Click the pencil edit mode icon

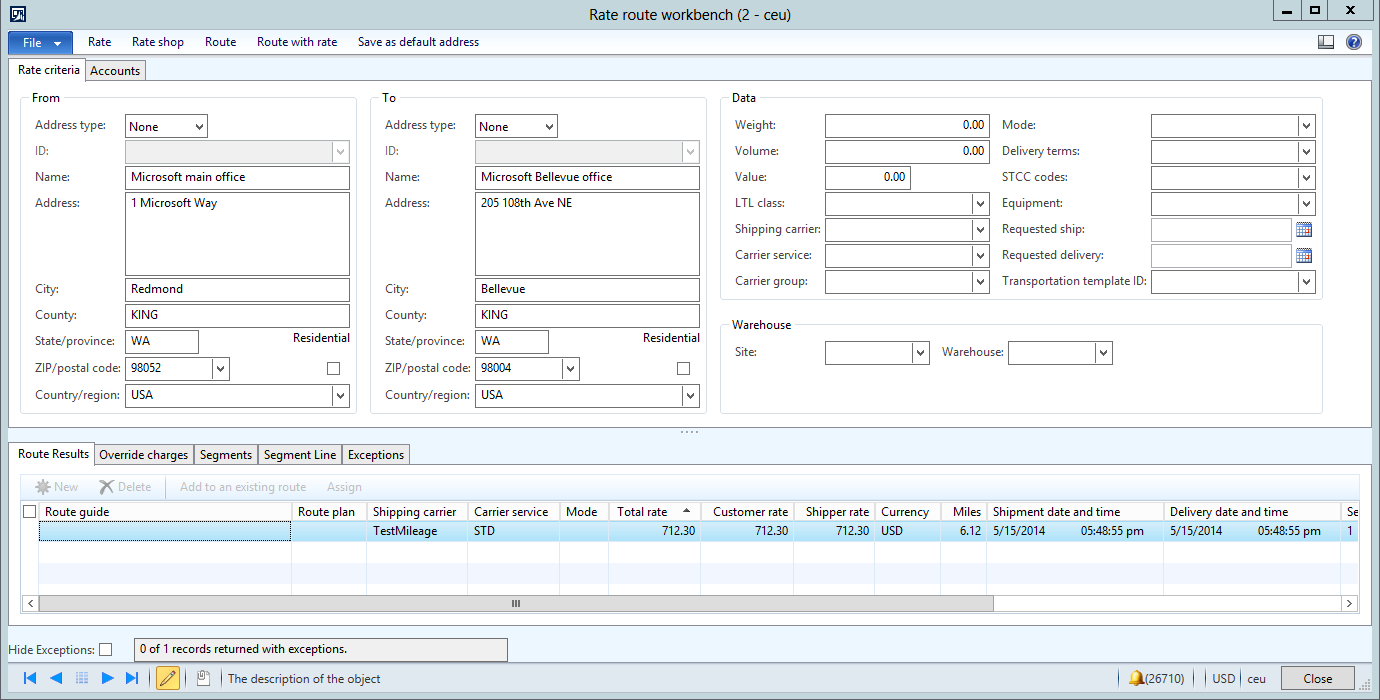pyautogui.click(x=168, y=678)
